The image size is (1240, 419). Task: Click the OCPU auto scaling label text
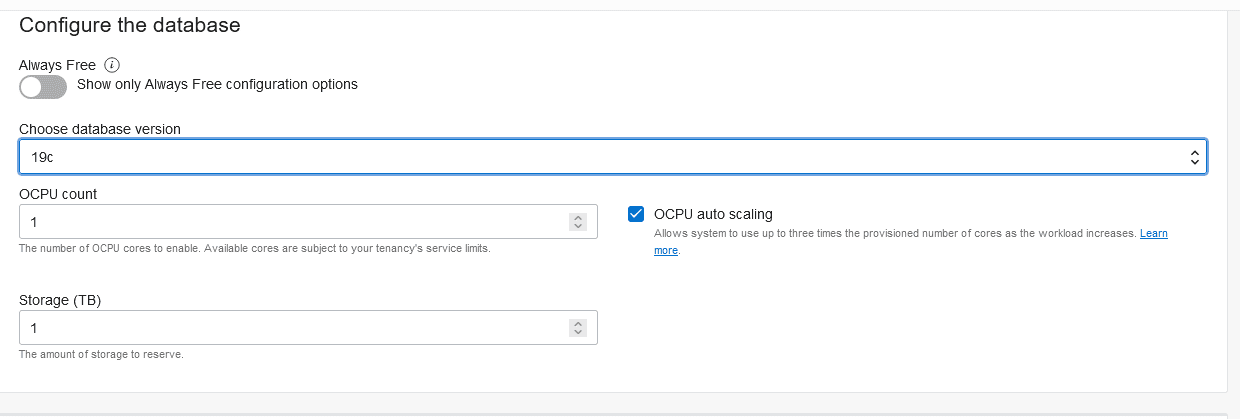713,214
